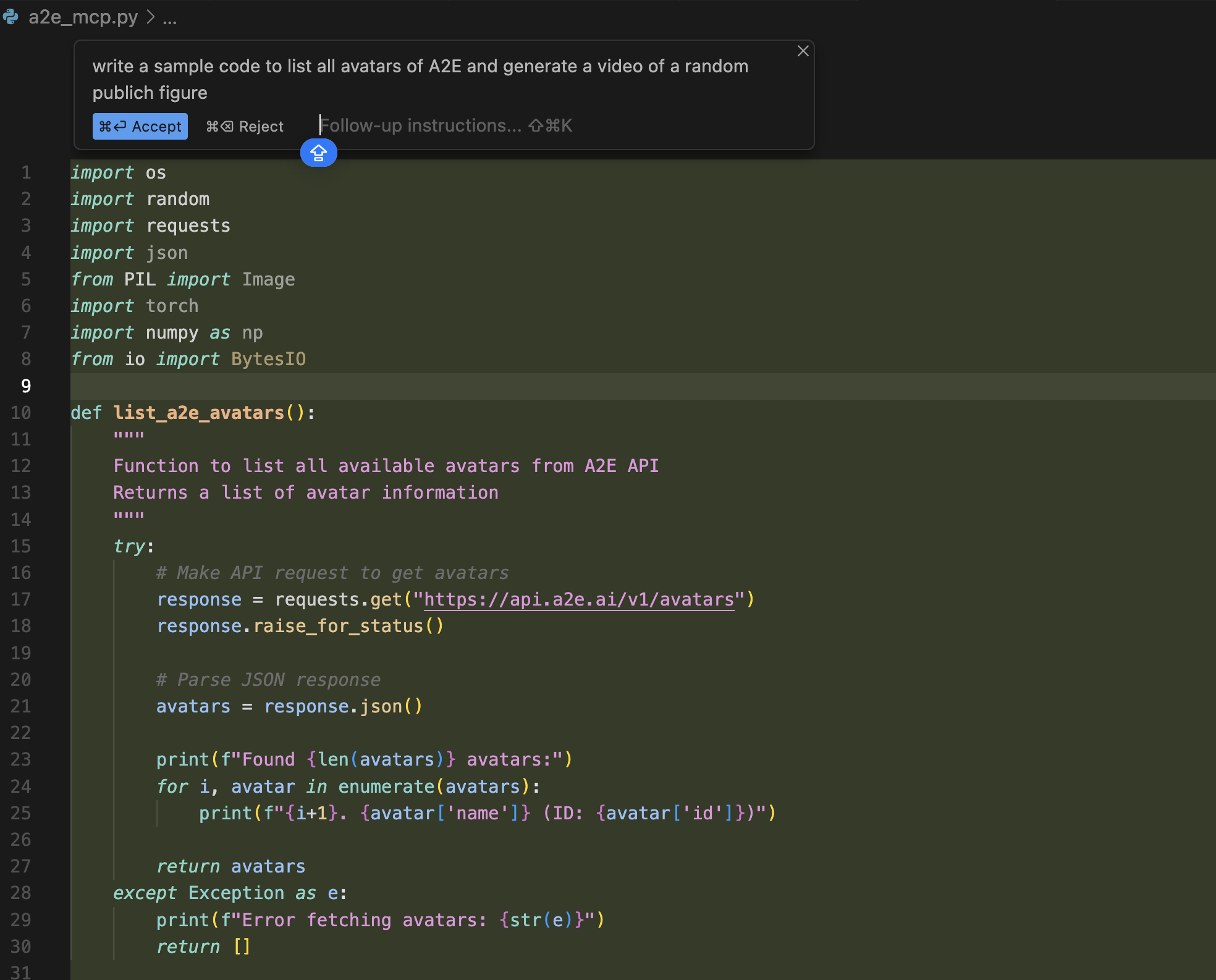
Task: Click '# Make API request to get avatars' comment
Action: pos(332,573)
